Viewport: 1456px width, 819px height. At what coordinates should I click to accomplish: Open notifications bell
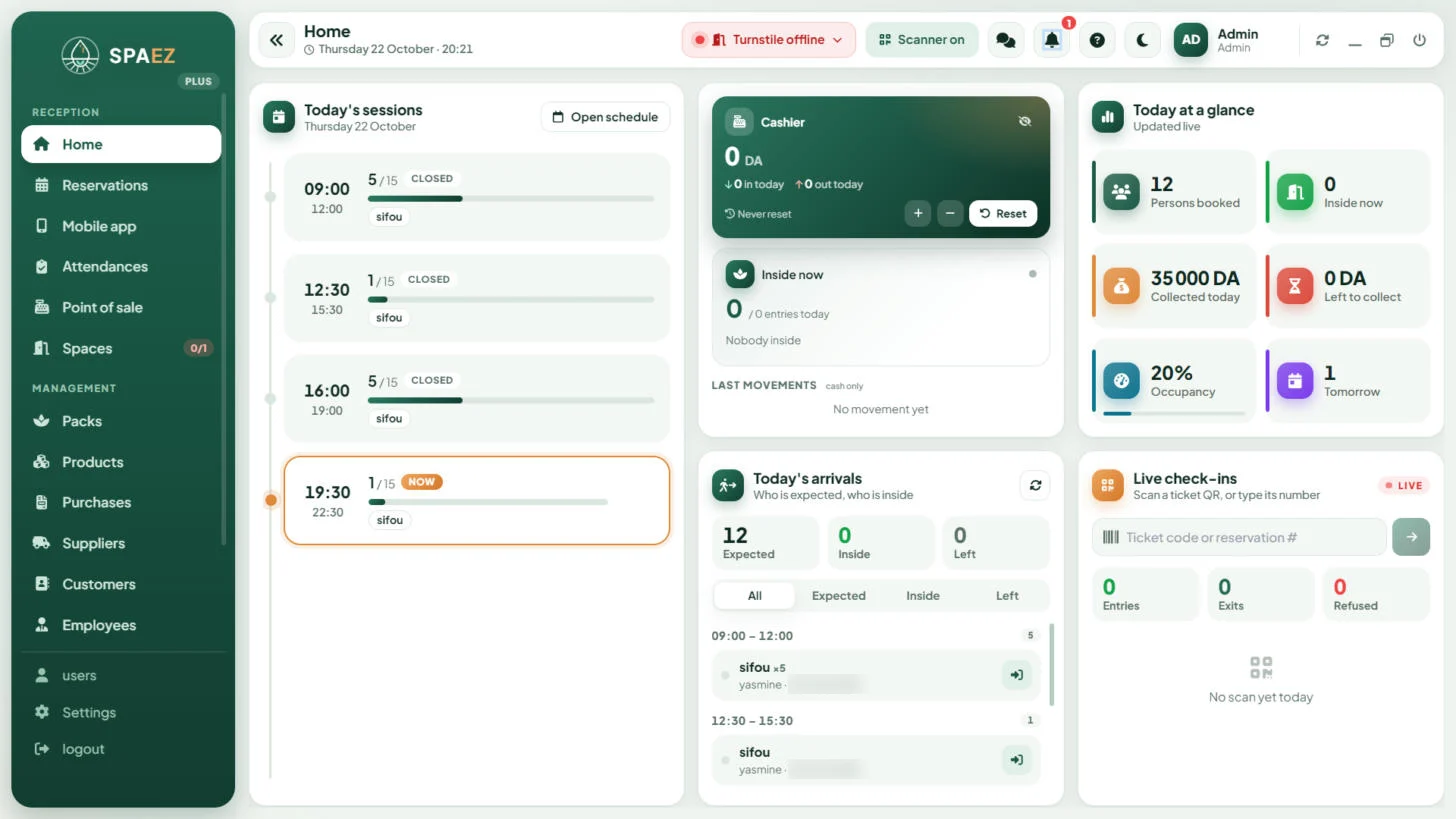1052,40
